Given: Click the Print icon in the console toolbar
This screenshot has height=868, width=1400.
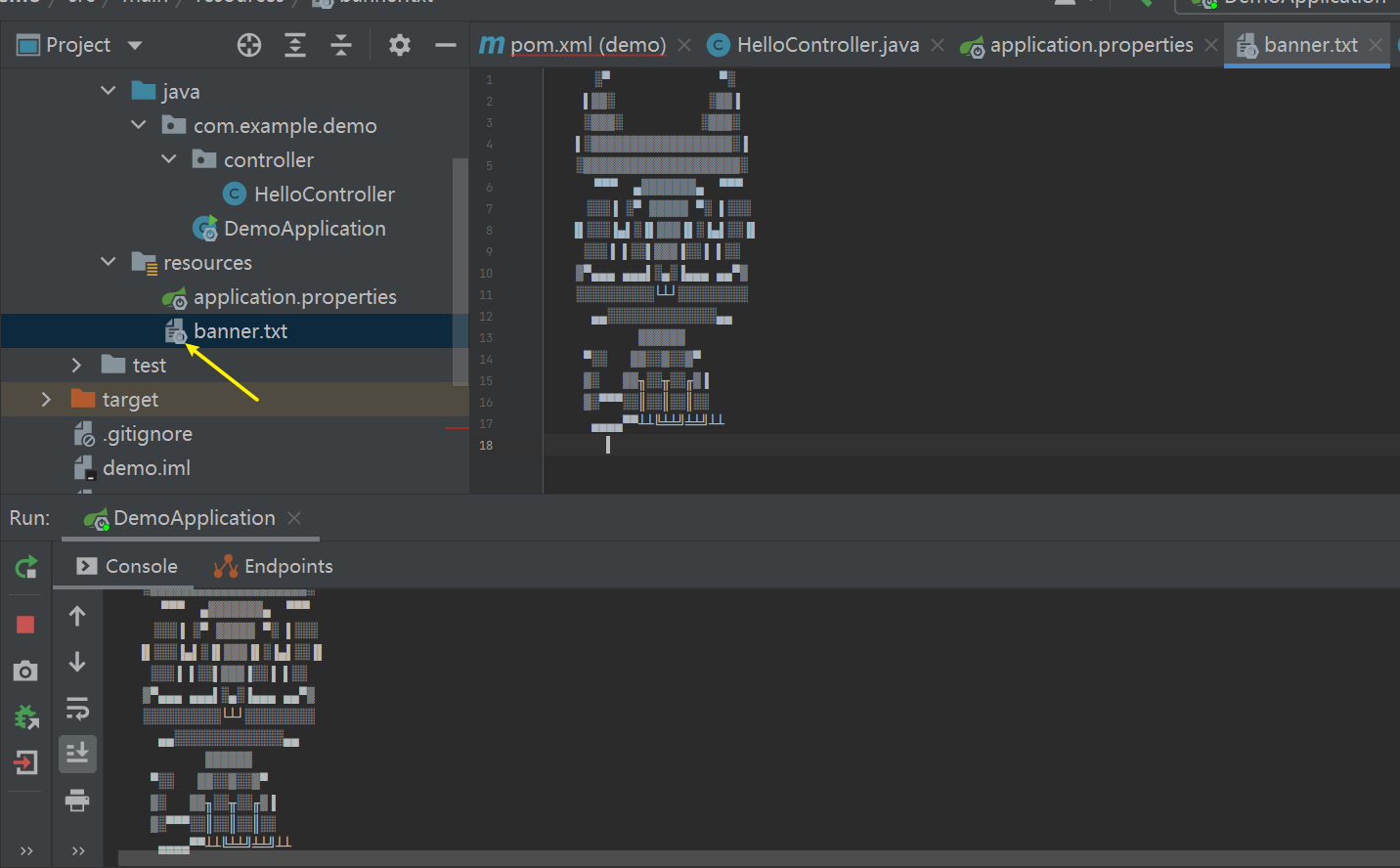Looking at the screenshot, I should (x=77, y=801).
